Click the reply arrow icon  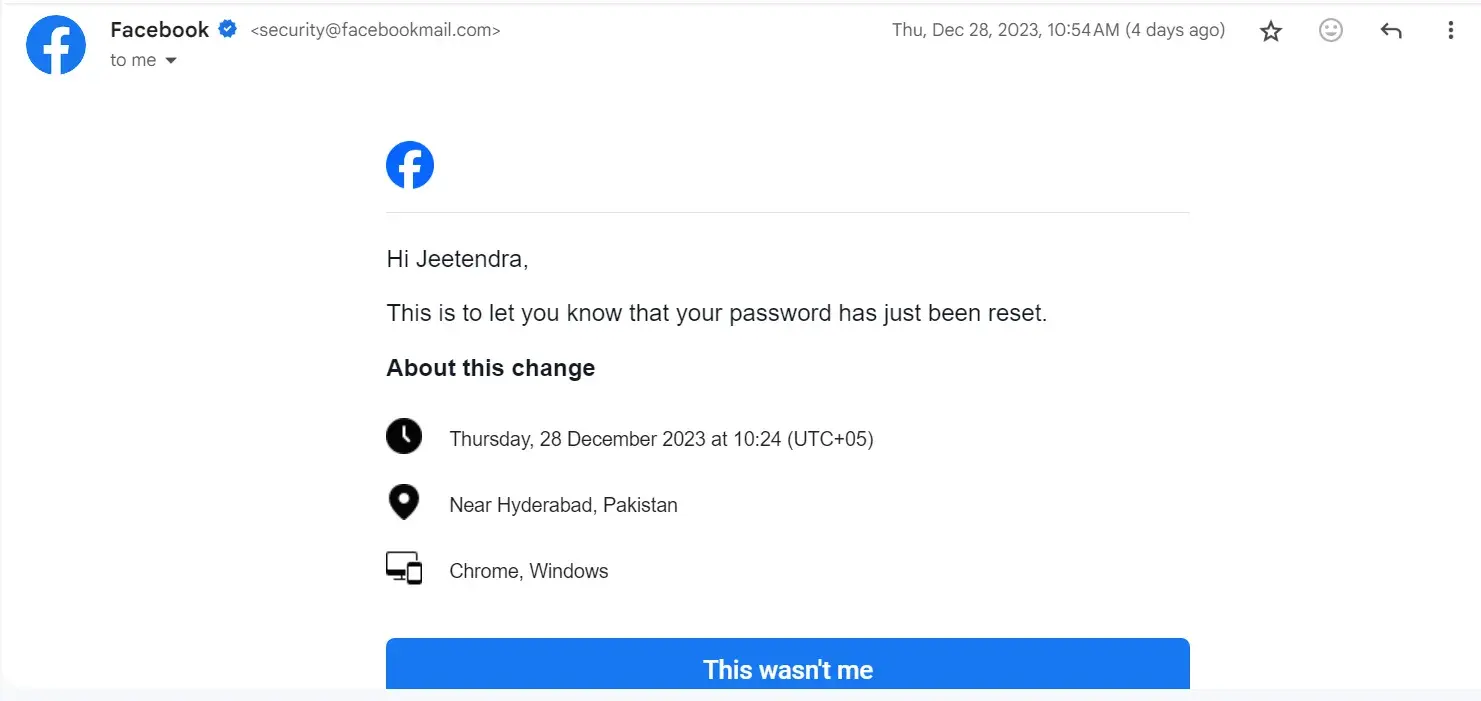(x=1391, y=31)
